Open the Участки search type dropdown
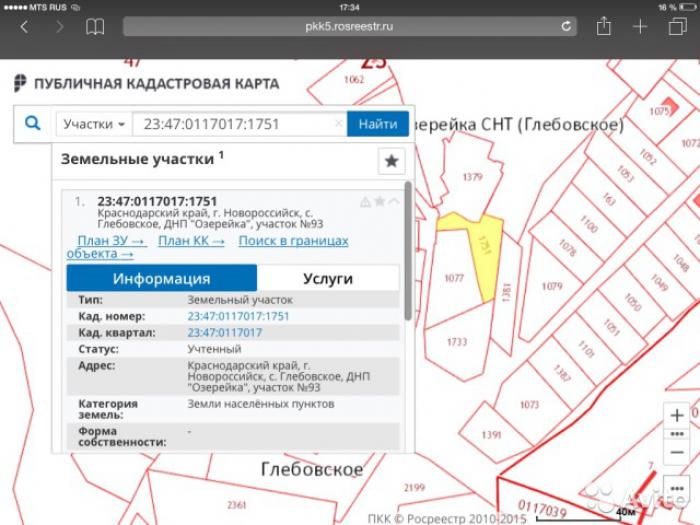The height and width of the screenshot is (525, 700). 94,125
